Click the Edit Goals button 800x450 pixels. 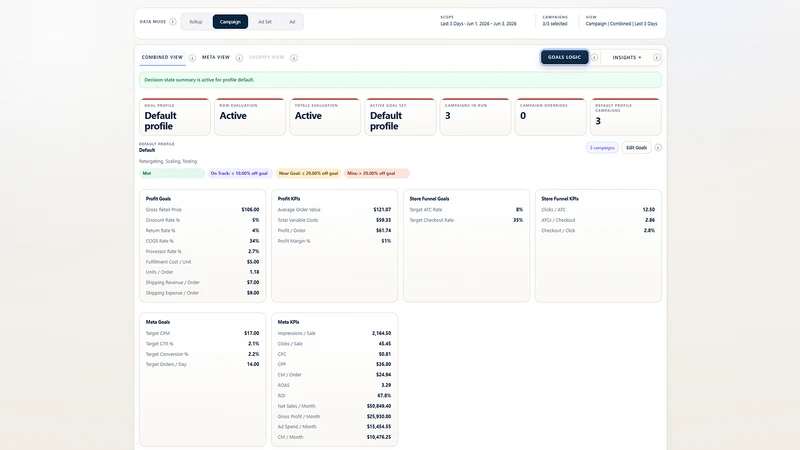(636, 147)
